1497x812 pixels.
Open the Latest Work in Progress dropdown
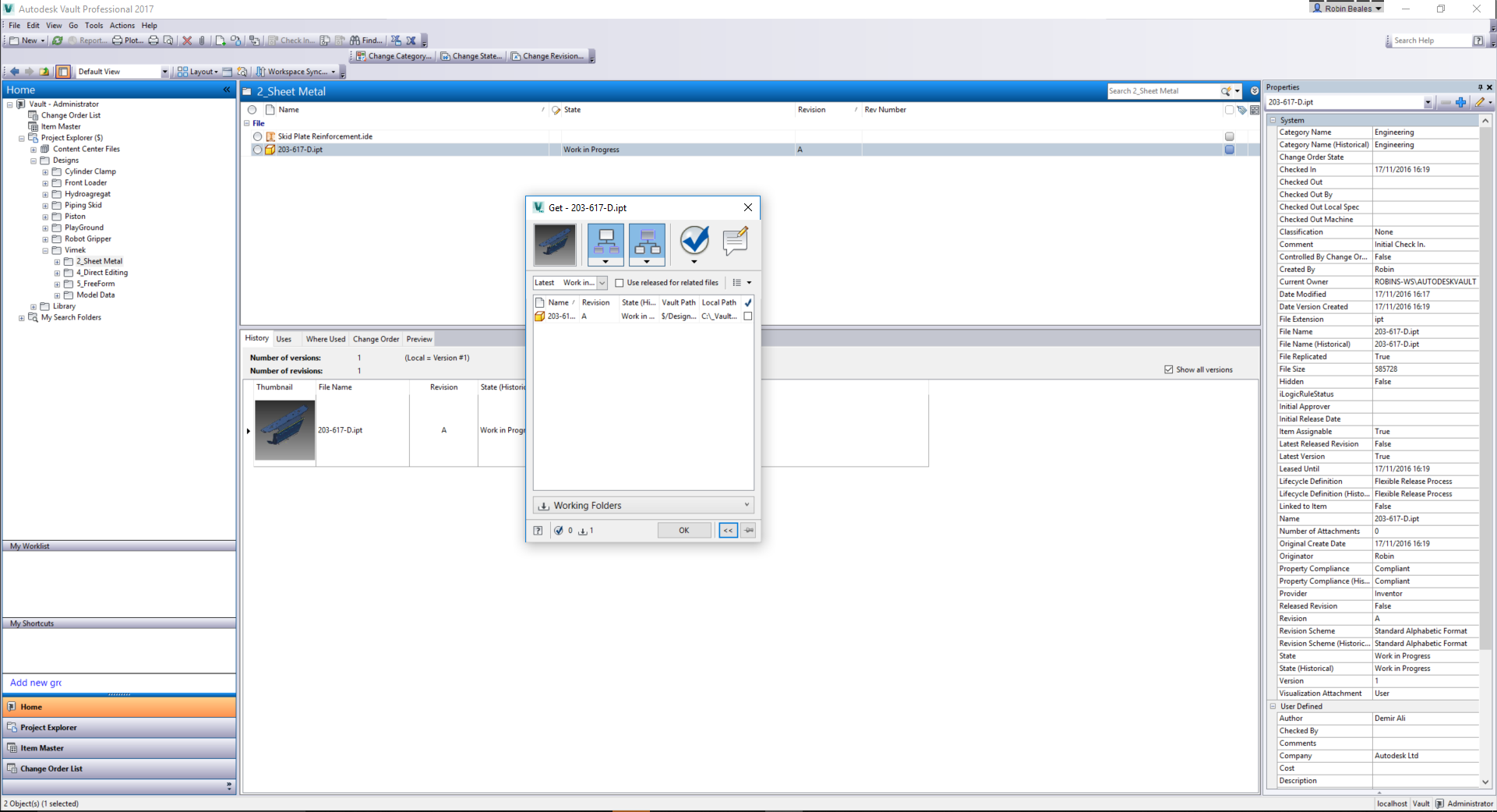click(x=602, y=283)
